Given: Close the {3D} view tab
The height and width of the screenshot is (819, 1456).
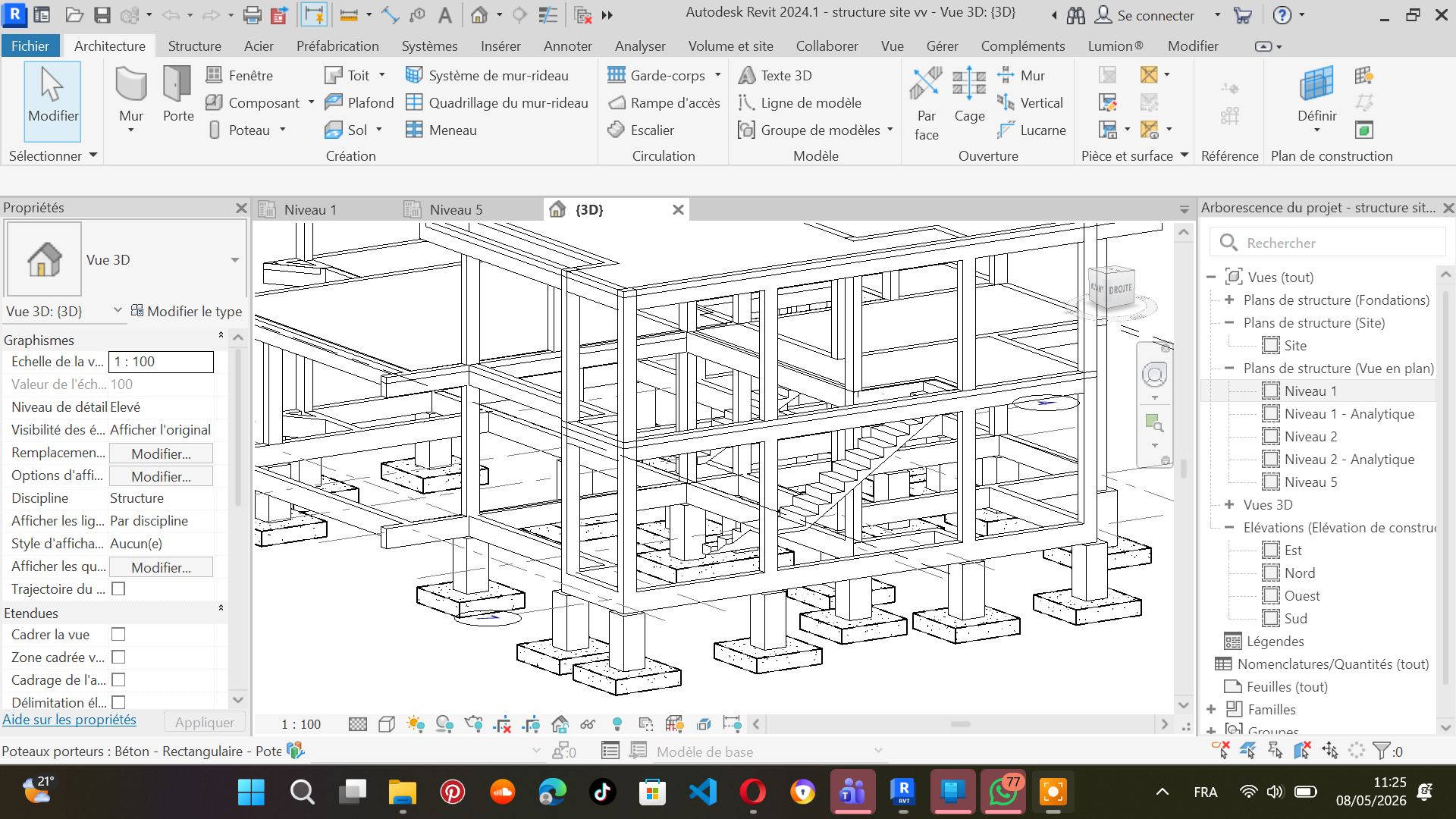Looking at the screenshot, I should pos(679,209).
